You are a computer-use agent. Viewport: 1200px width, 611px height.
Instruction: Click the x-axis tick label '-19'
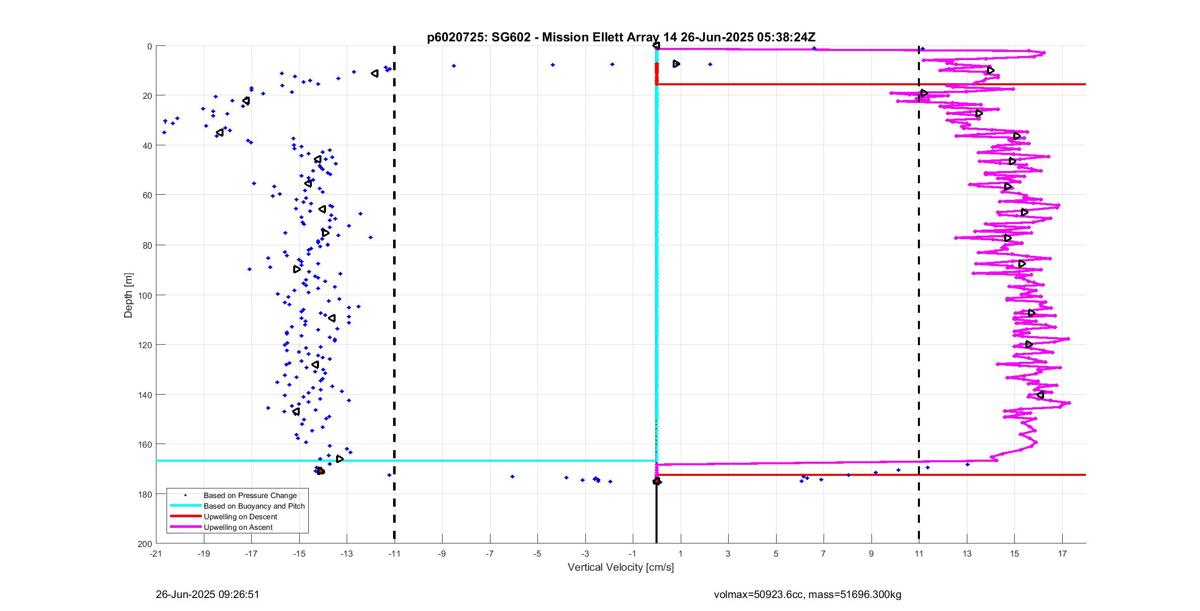pyautogui.click(x=204, y=553)
